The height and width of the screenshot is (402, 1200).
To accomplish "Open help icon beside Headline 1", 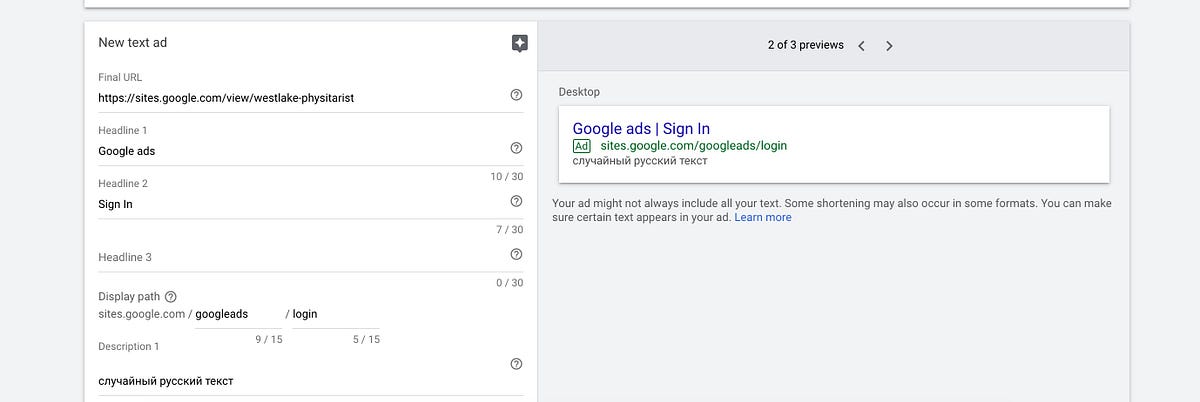I will 516,148.
